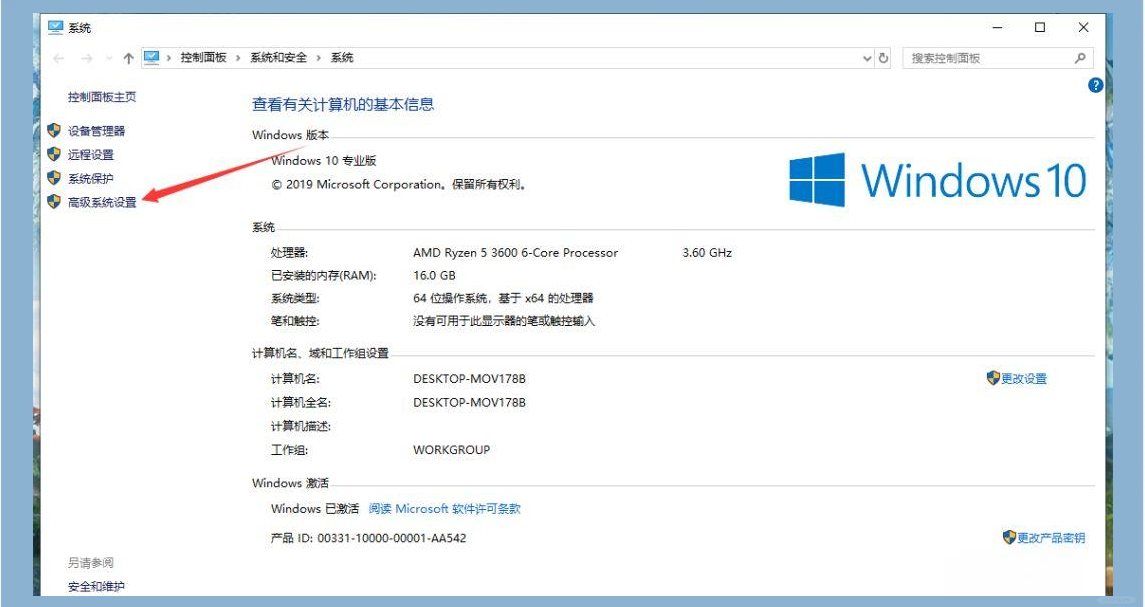Click shield icon beside 远程设置
Screen dimensions: 1145x607
click(x=53, y=154)
